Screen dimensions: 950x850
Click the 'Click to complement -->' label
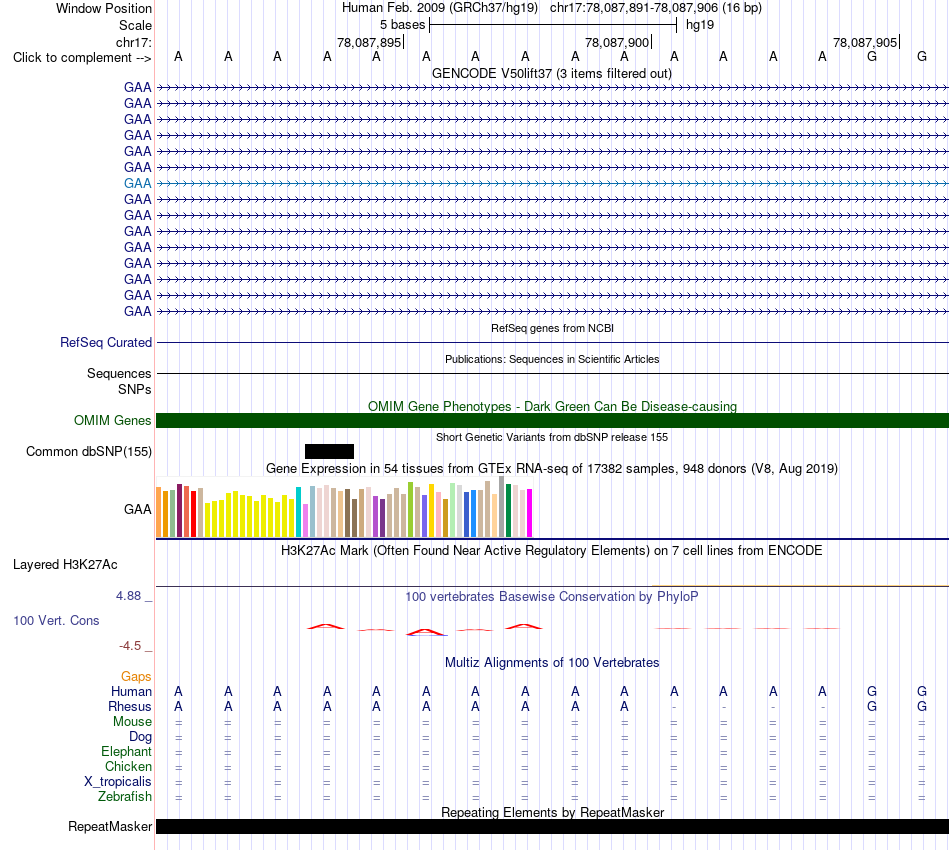click(82, 58)
